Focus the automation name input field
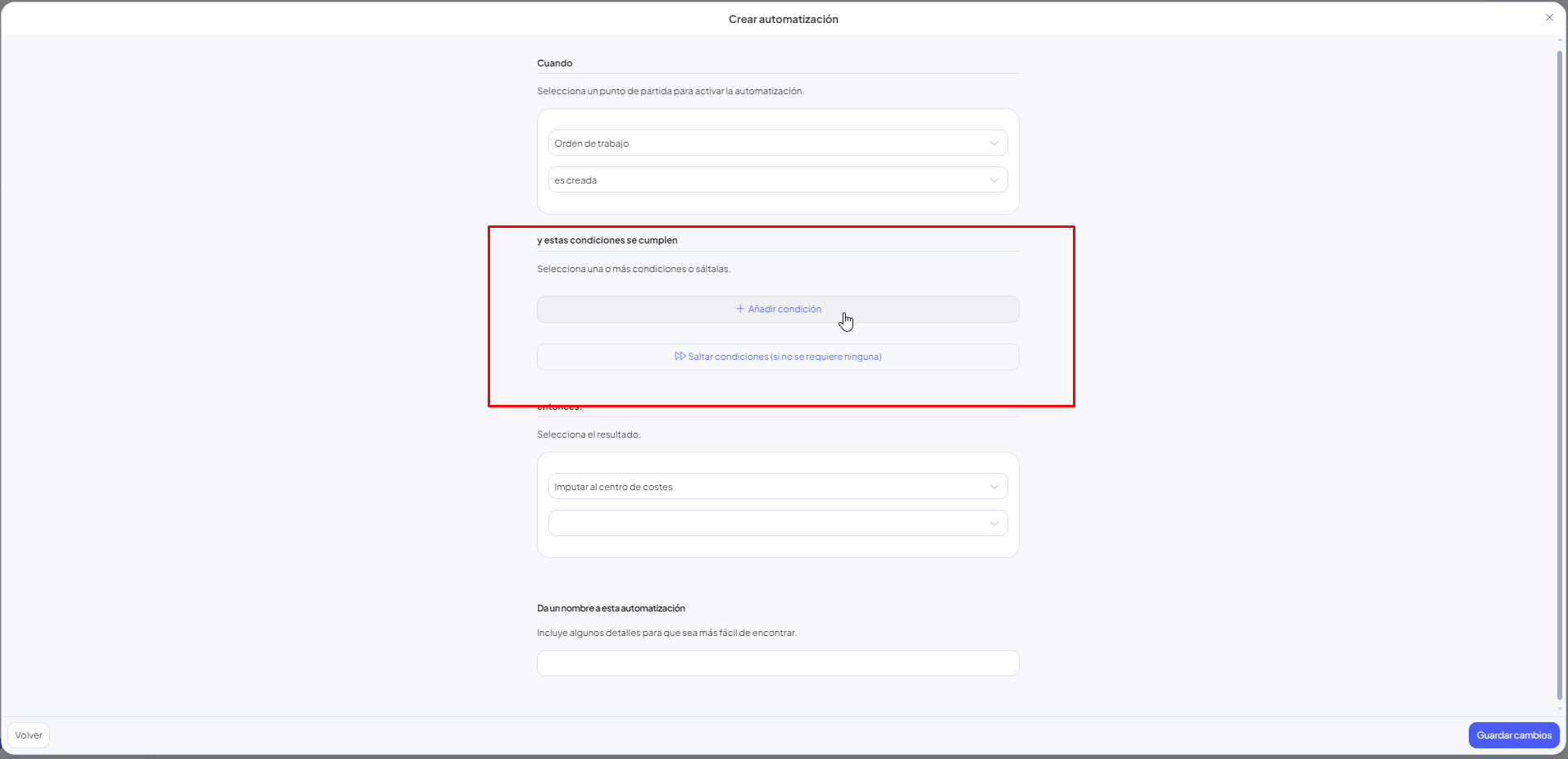The height and width of the screenshot is (759, 1568). click(778, 663)
